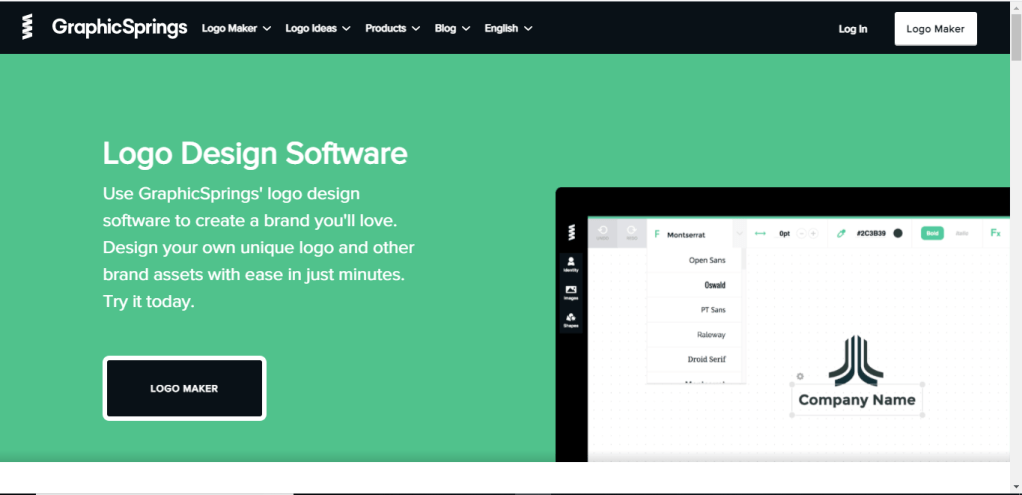Click the letter spacing arrows icon
This screenshot has width=1022, height=495.
[760, 233]
